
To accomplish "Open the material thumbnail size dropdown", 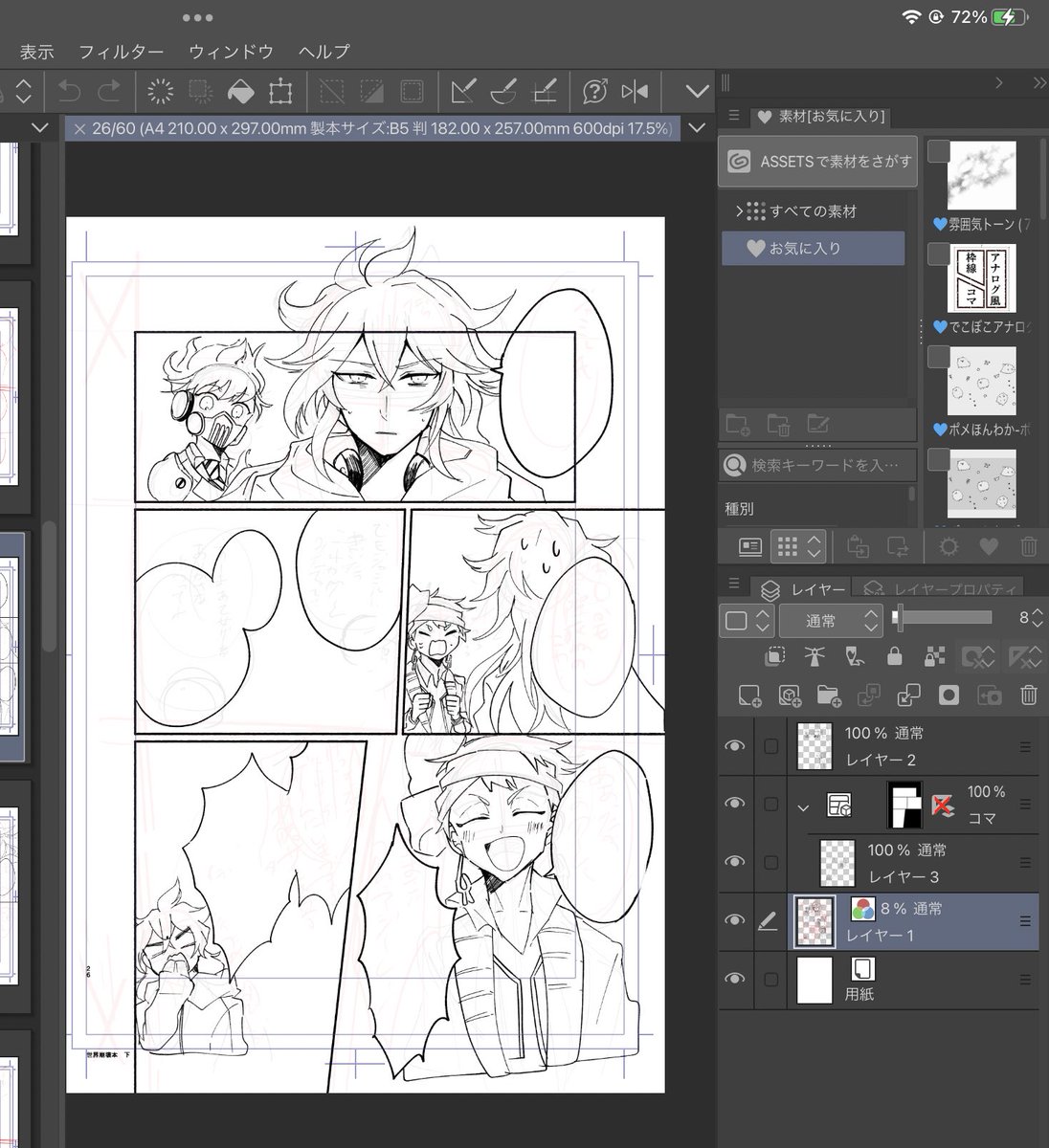I will [x=798, y=546].
